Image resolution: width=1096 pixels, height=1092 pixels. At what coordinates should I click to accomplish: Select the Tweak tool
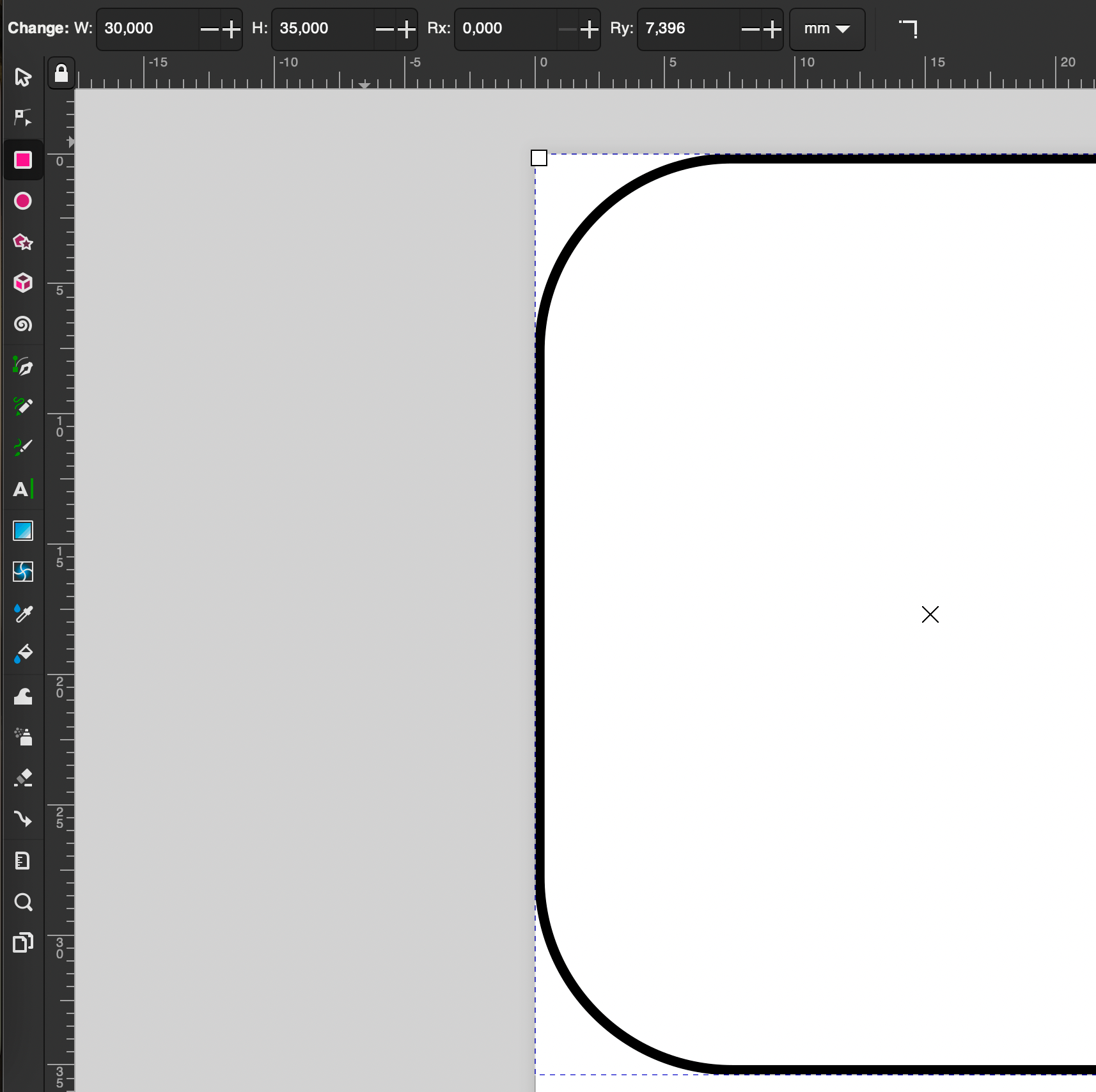coord(23,696)
